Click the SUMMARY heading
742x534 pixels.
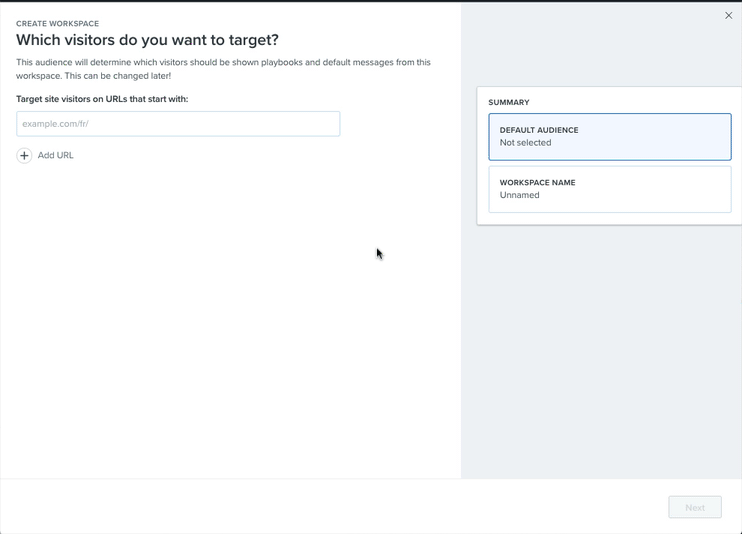point(509,102)
